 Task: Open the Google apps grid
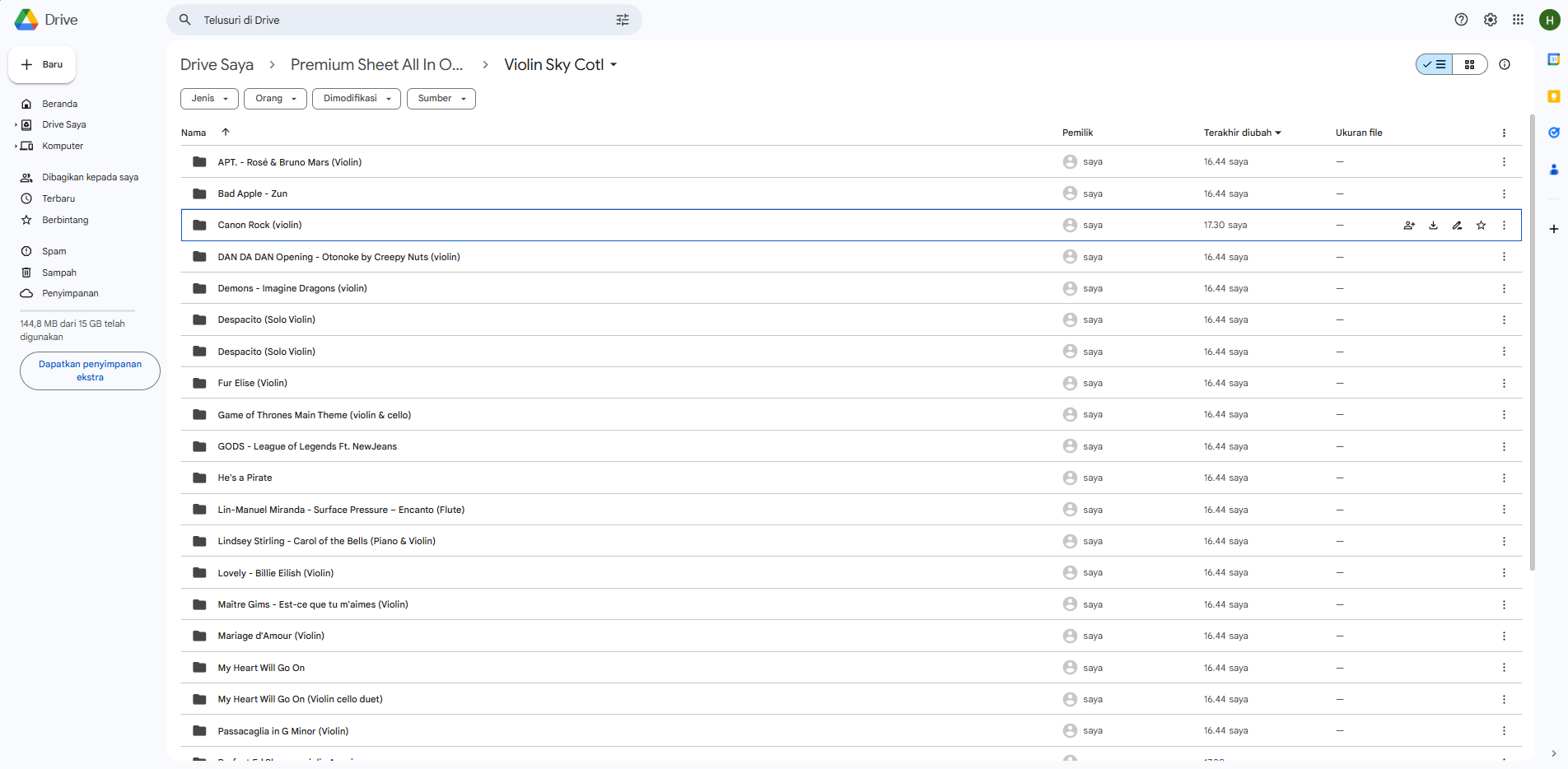(x=1518, y=20)
